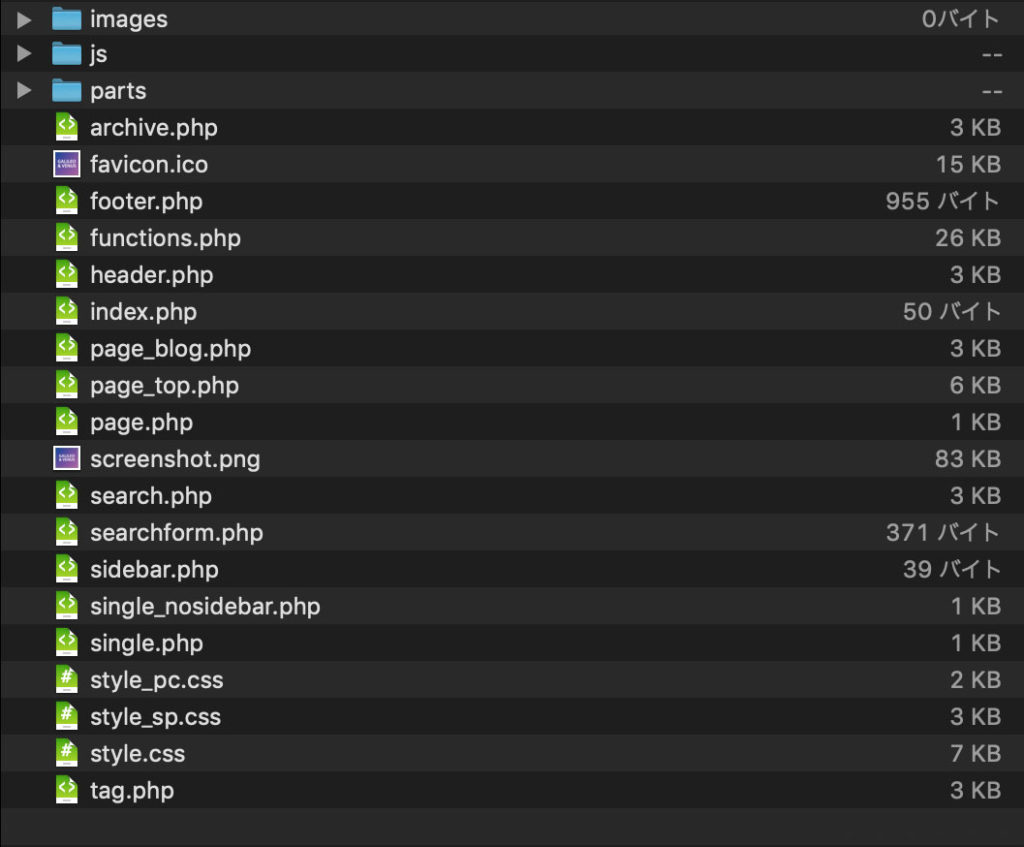This screenshot has height=847, width=1024.
Task: Click the 83 KB size of screenshot.png
Action: [968, 458]
